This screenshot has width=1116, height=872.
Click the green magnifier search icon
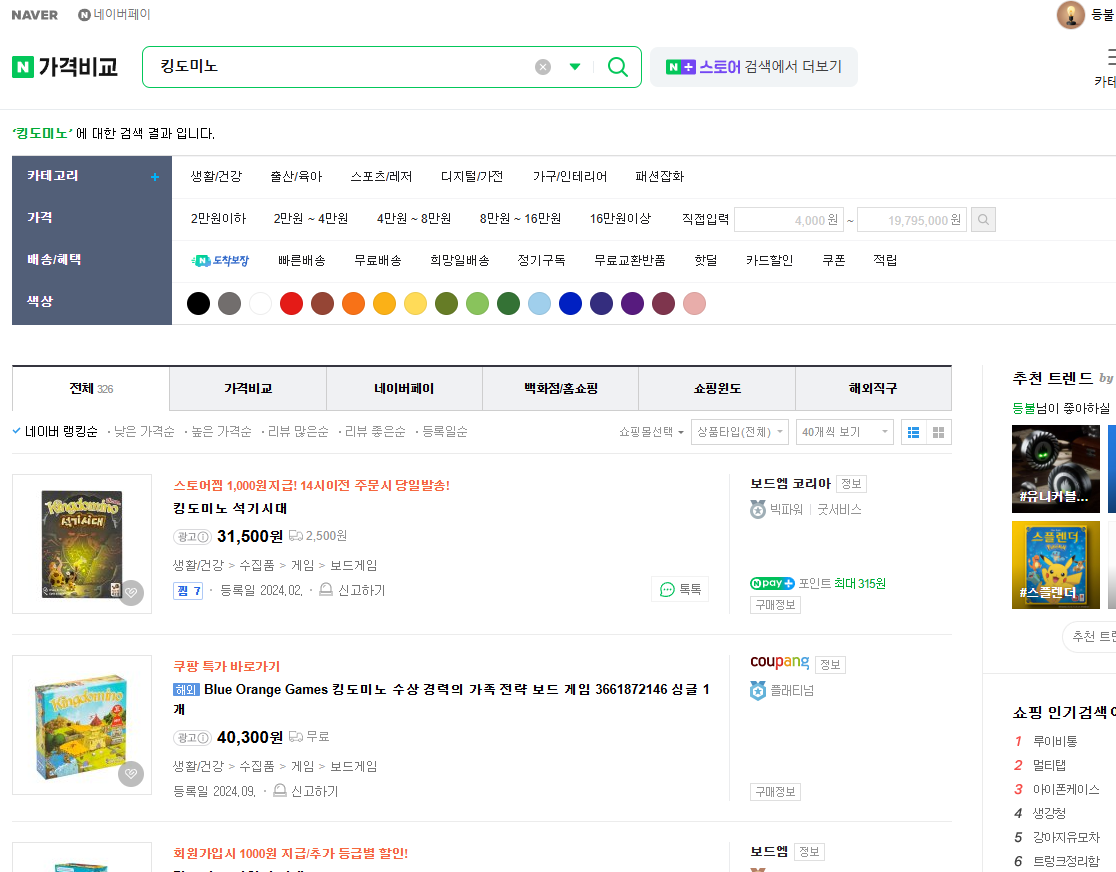(x=618, y=67)
